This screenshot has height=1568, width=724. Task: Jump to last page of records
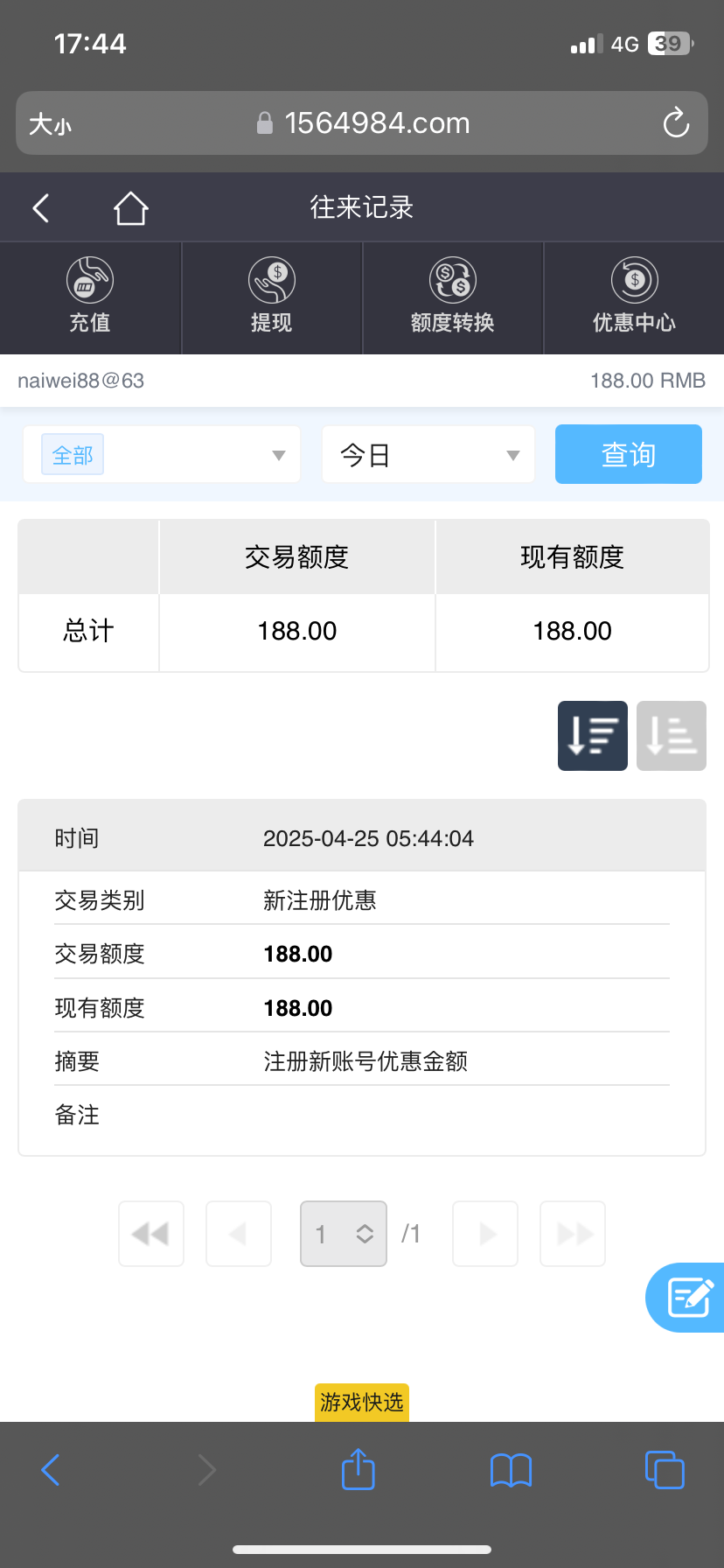573,1234
